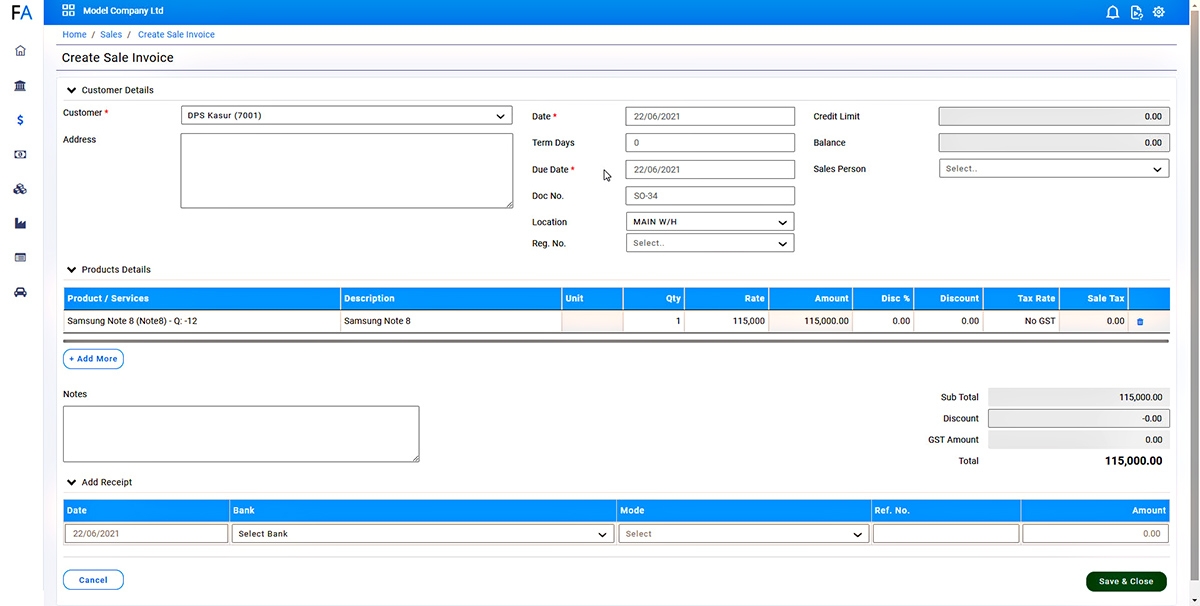Open the Customer dropdown DPS Kasur

346,116
